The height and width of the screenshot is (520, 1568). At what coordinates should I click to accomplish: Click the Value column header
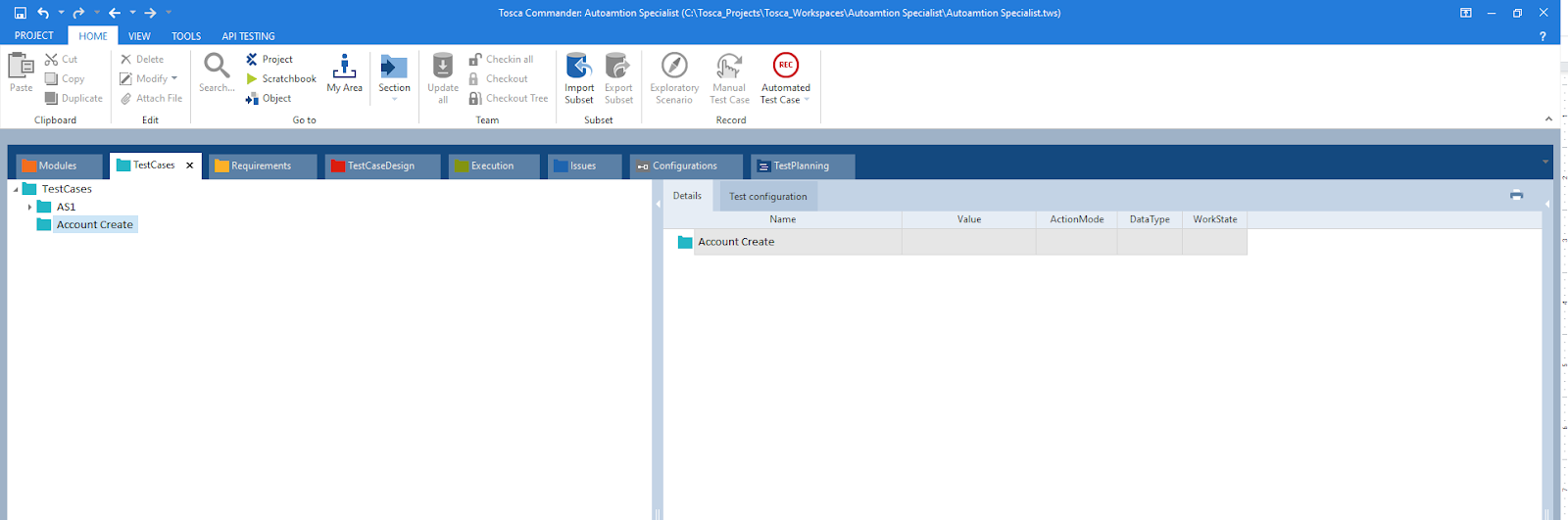point(969,219)
